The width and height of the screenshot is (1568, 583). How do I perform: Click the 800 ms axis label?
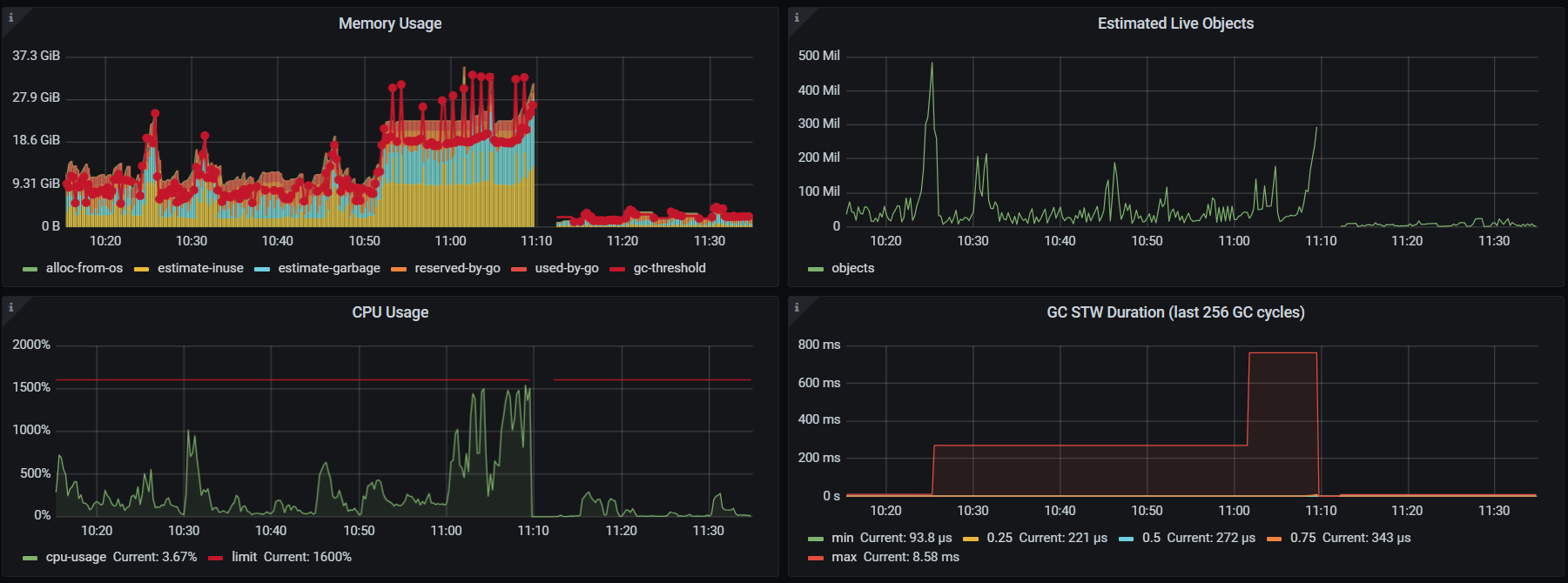point(819,345)
